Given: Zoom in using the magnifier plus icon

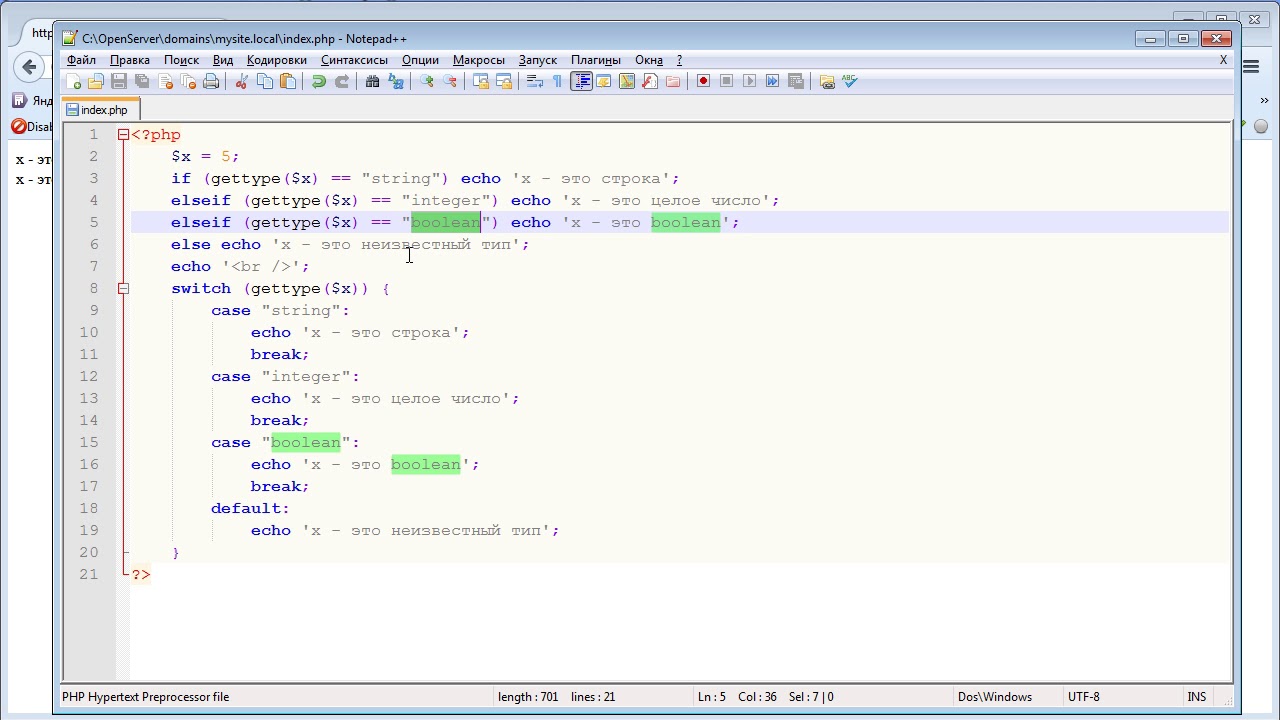Looking at the screenshot, I should click(x=427, y=82).
